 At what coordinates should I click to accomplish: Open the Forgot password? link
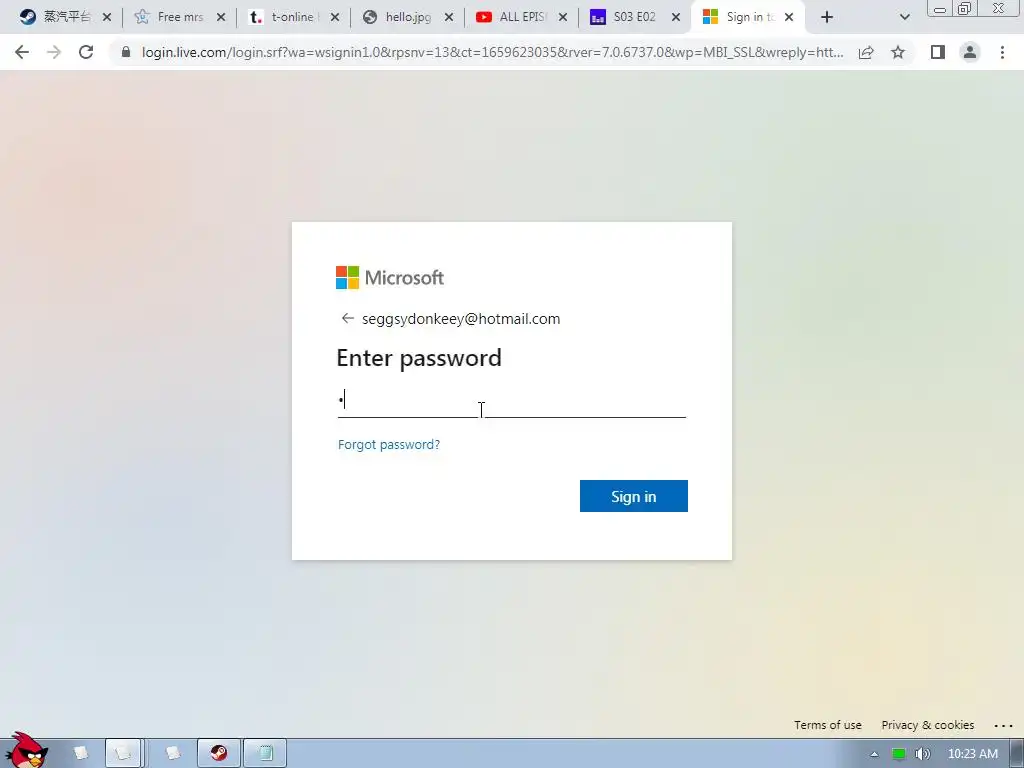tap(389, 445)
